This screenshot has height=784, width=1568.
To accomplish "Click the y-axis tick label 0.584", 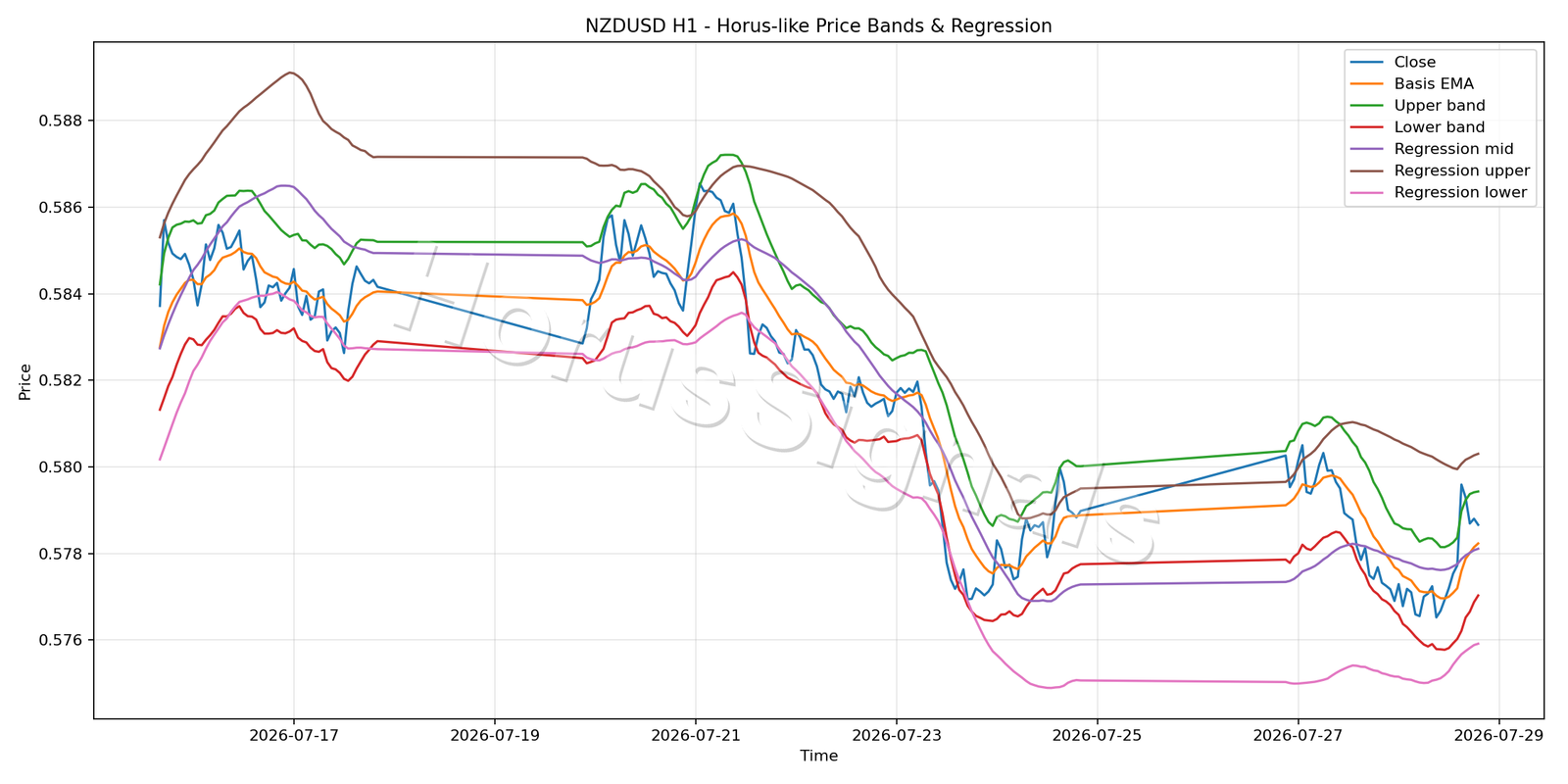I will coord(61,294).
